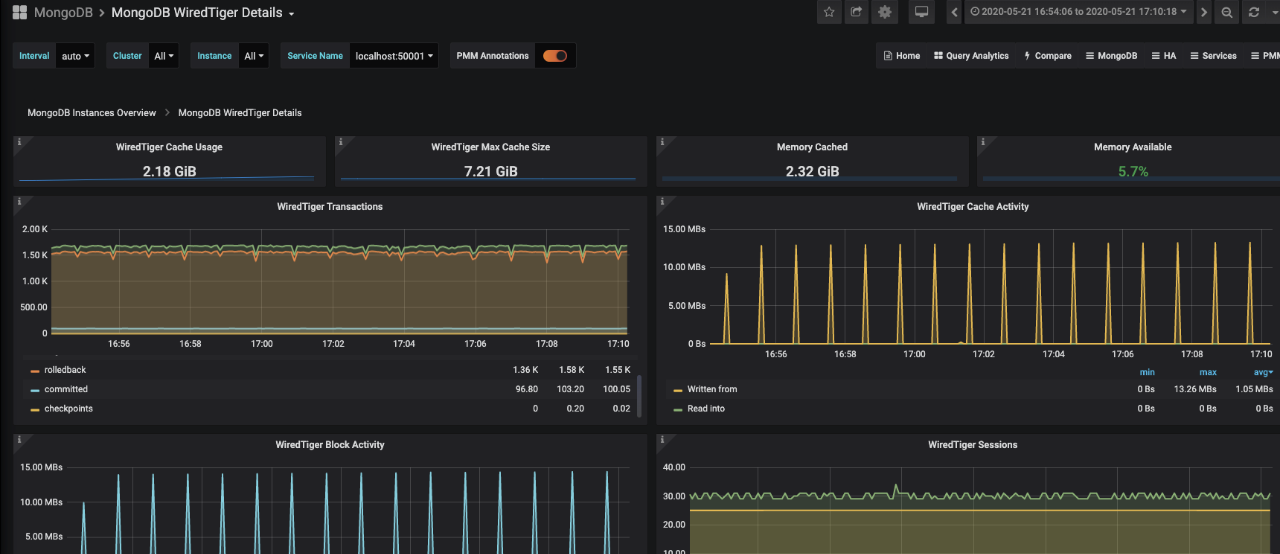Open the Compare link
1280x554 pixels.
1047,56
